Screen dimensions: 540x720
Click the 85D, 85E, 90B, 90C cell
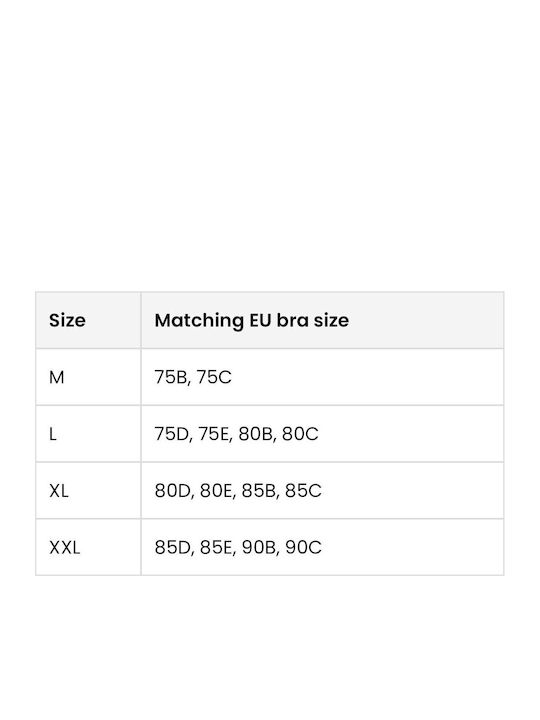pos(322,547)
